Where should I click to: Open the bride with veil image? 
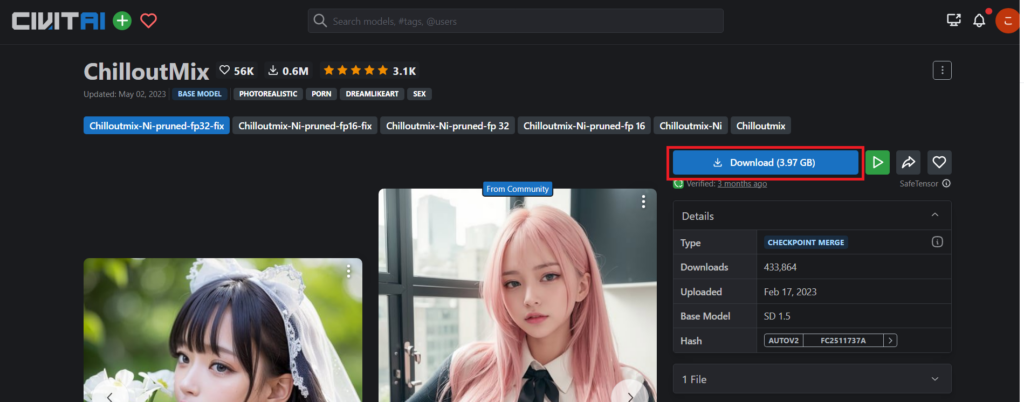[223, 330]
